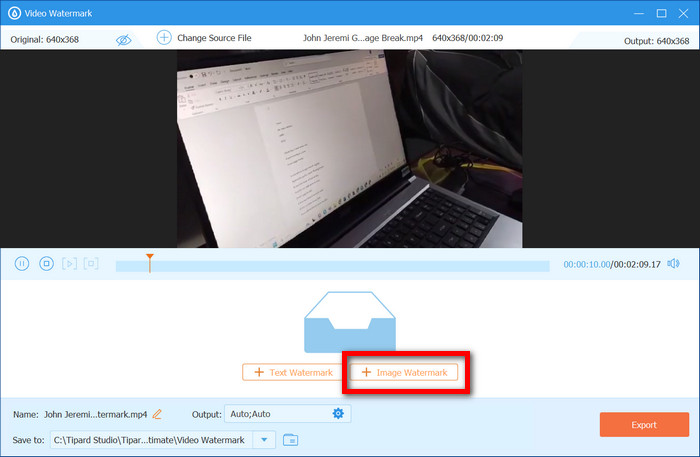Click the set start point bracket icon
Screen dimensions: 700x457
69,264
